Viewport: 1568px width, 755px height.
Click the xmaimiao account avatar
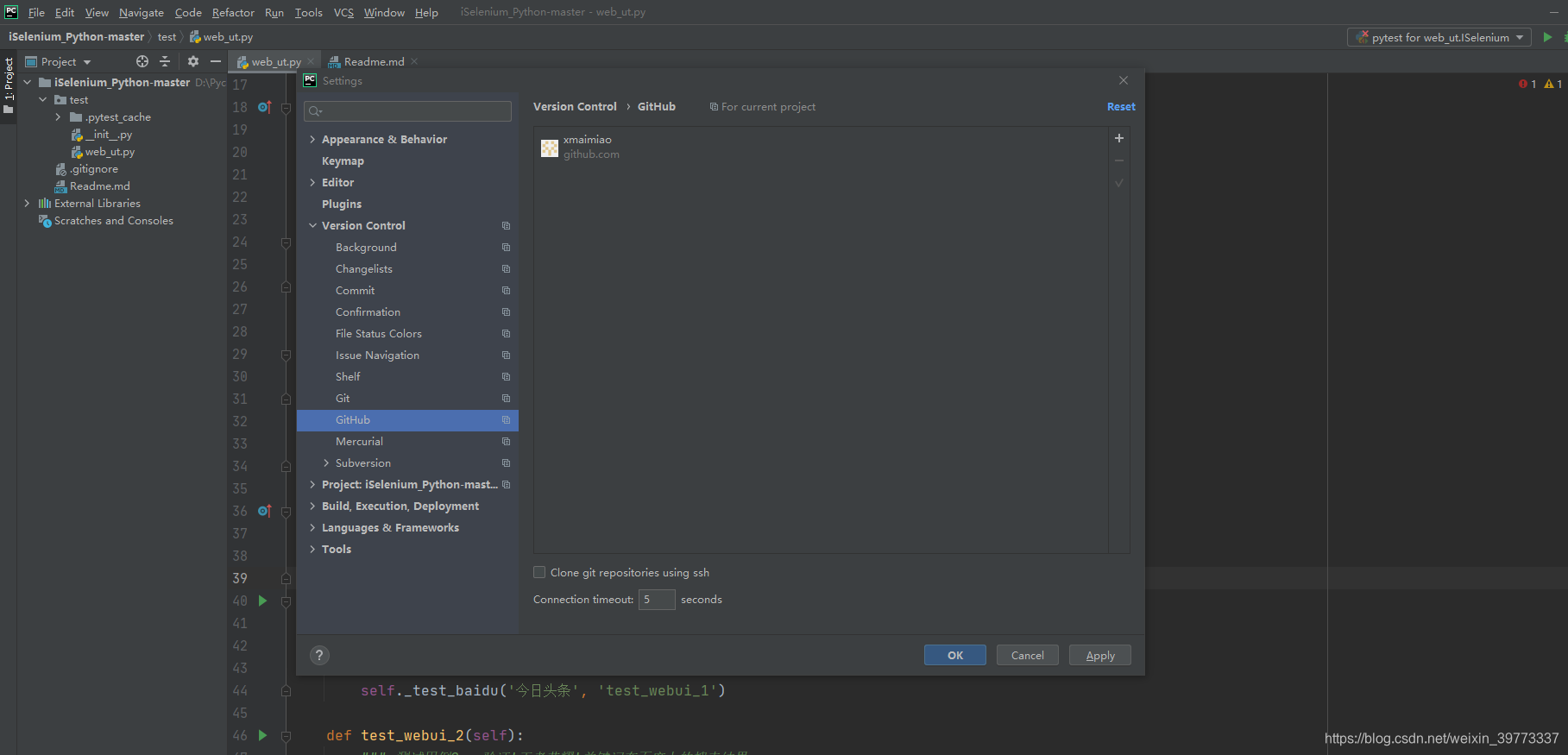550,148
